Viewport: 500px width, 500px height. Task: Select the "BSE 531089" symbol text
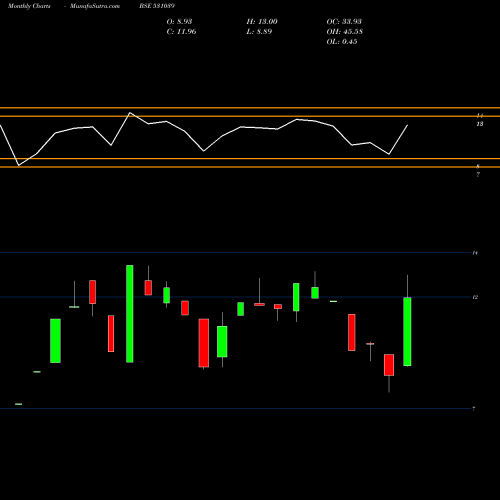157,6
